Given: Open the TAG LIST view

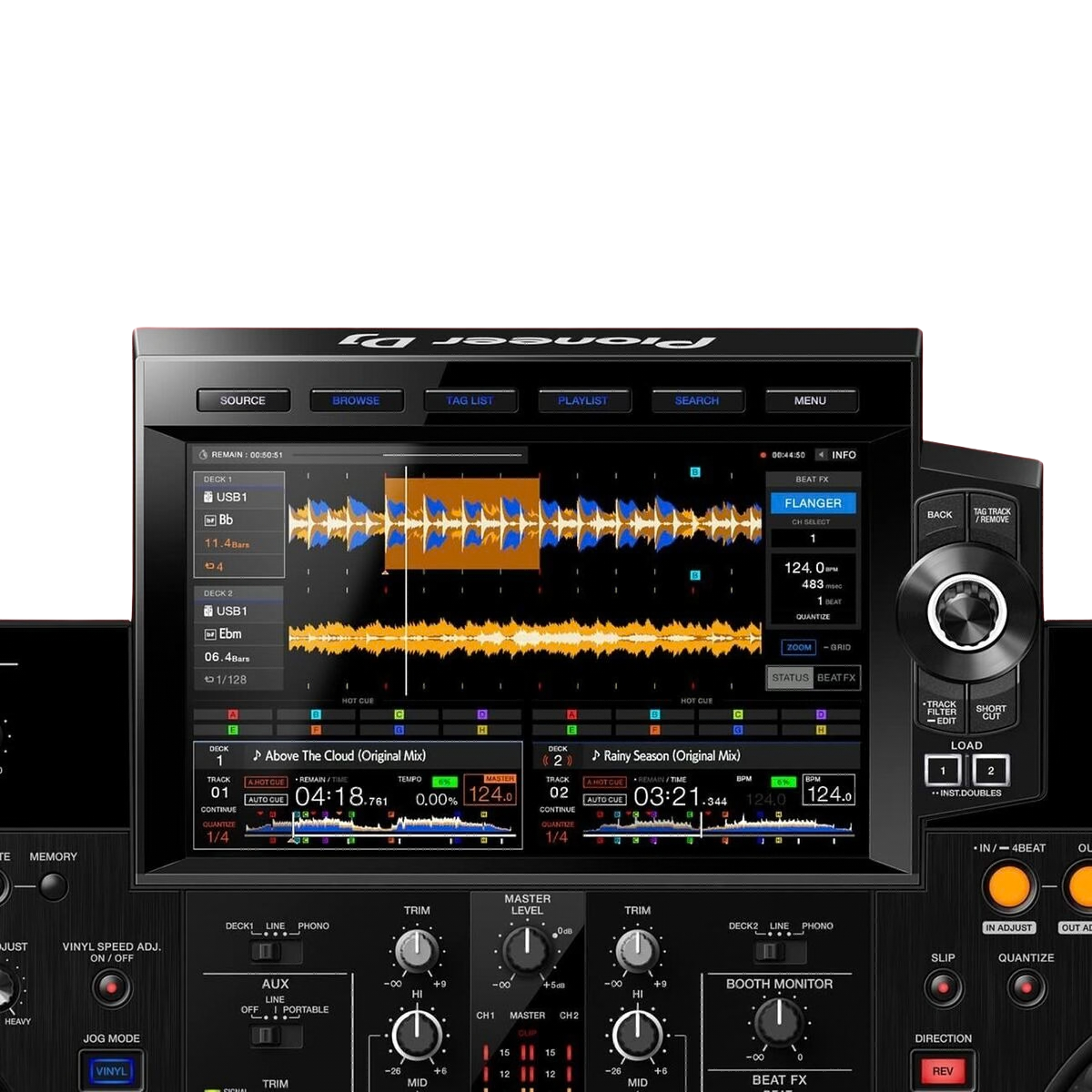Looking at the screenshot, I should coord(470,400).
